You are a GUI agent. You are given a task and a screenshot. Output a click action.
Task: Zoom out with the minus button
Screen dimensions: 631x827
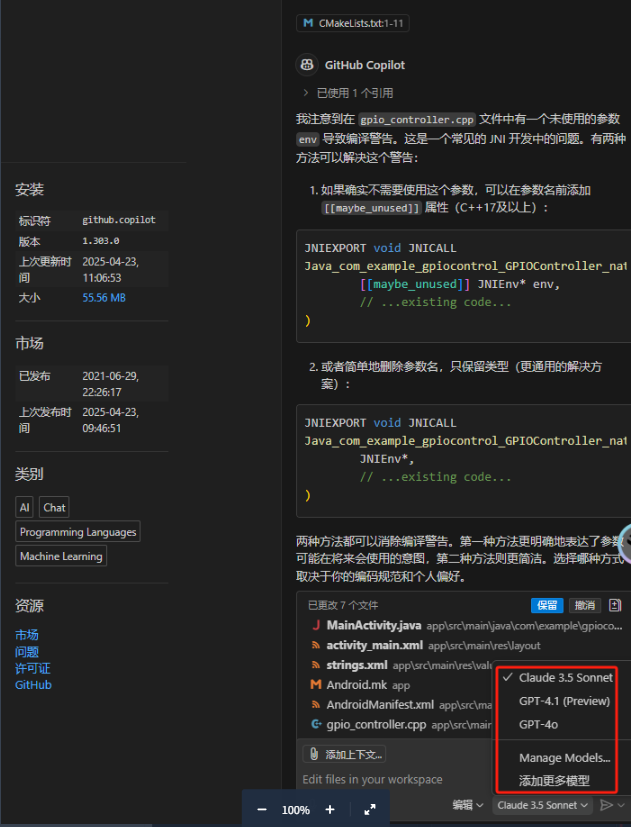(262, 810)
